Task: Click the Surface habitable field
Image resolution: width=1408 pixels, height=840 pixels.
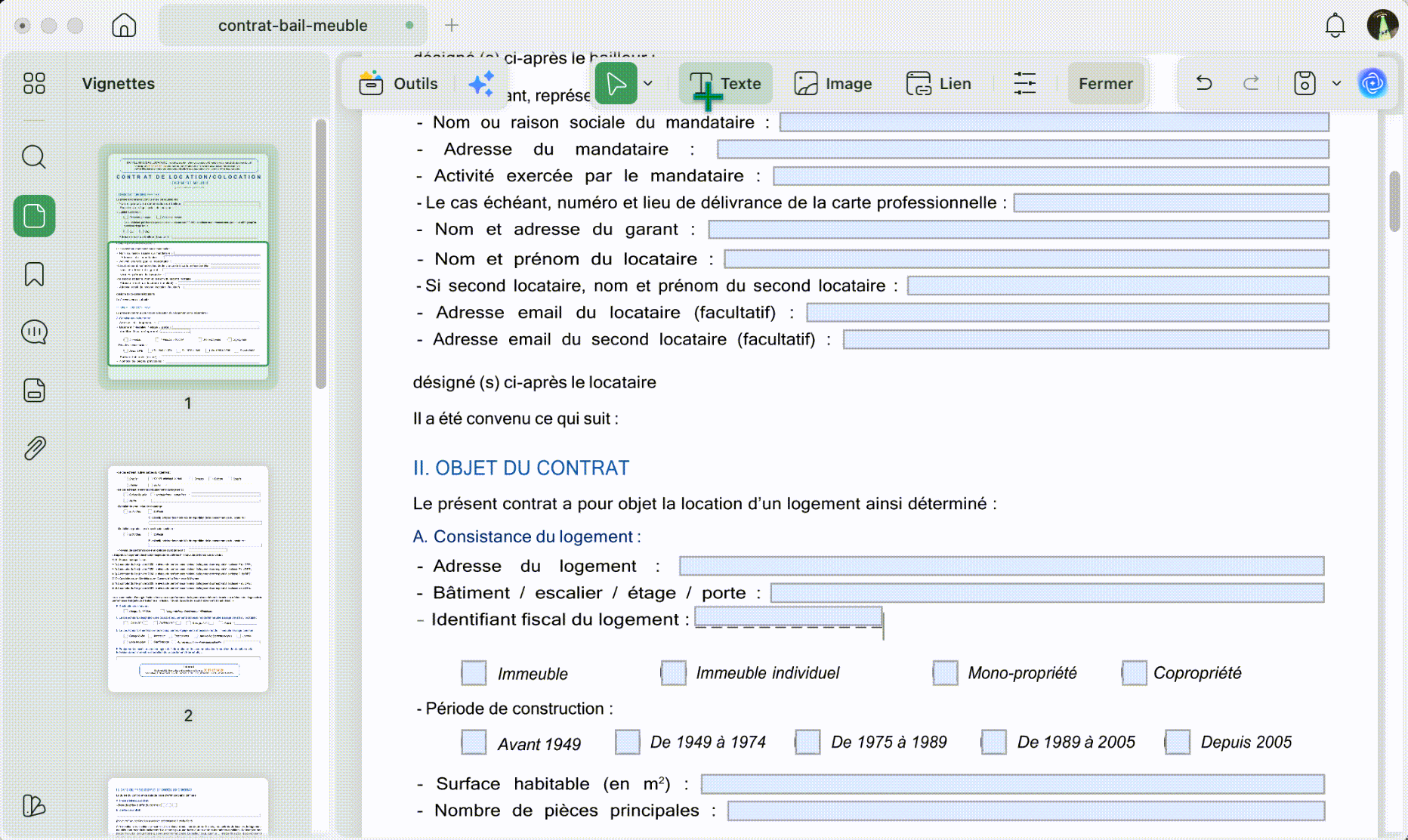Action: coord(1012,784)
